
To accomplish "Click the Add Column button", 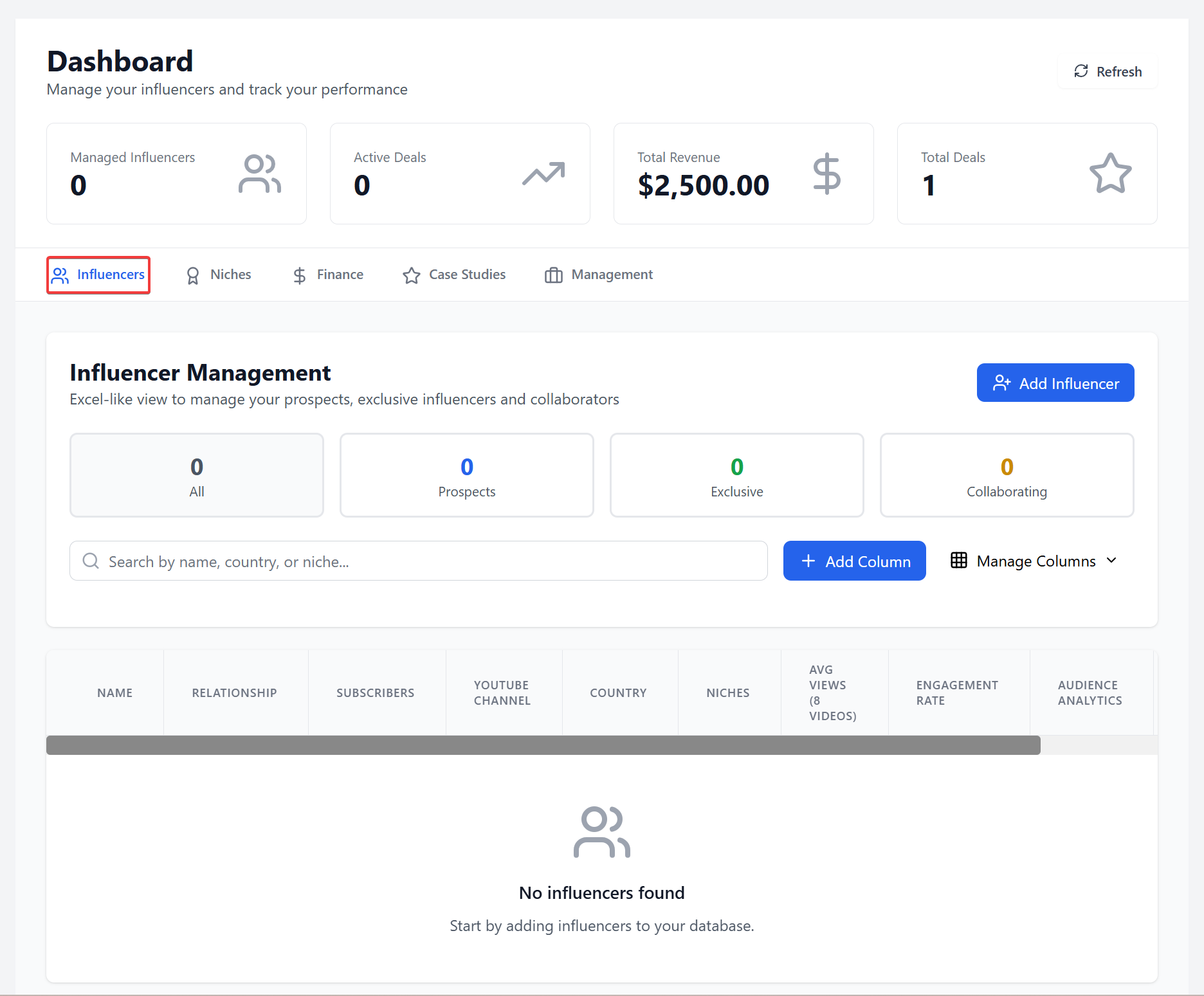I will [855, 561].
